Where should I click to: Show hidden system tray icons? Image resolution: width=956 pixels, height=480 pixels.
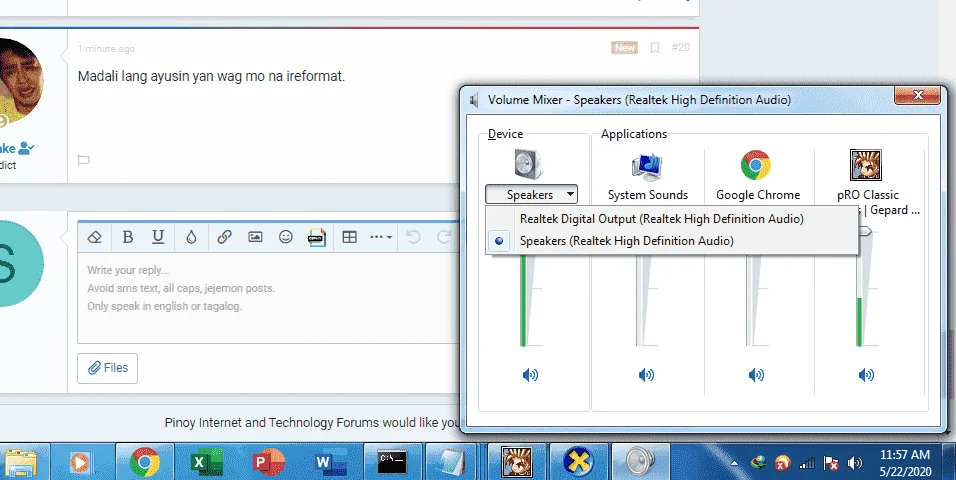(734, 463)
